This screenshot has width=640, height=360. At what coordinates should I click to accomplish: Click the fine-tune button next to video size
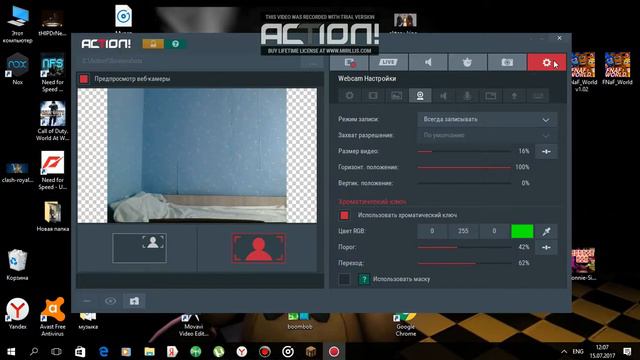[x=546, y=151]
